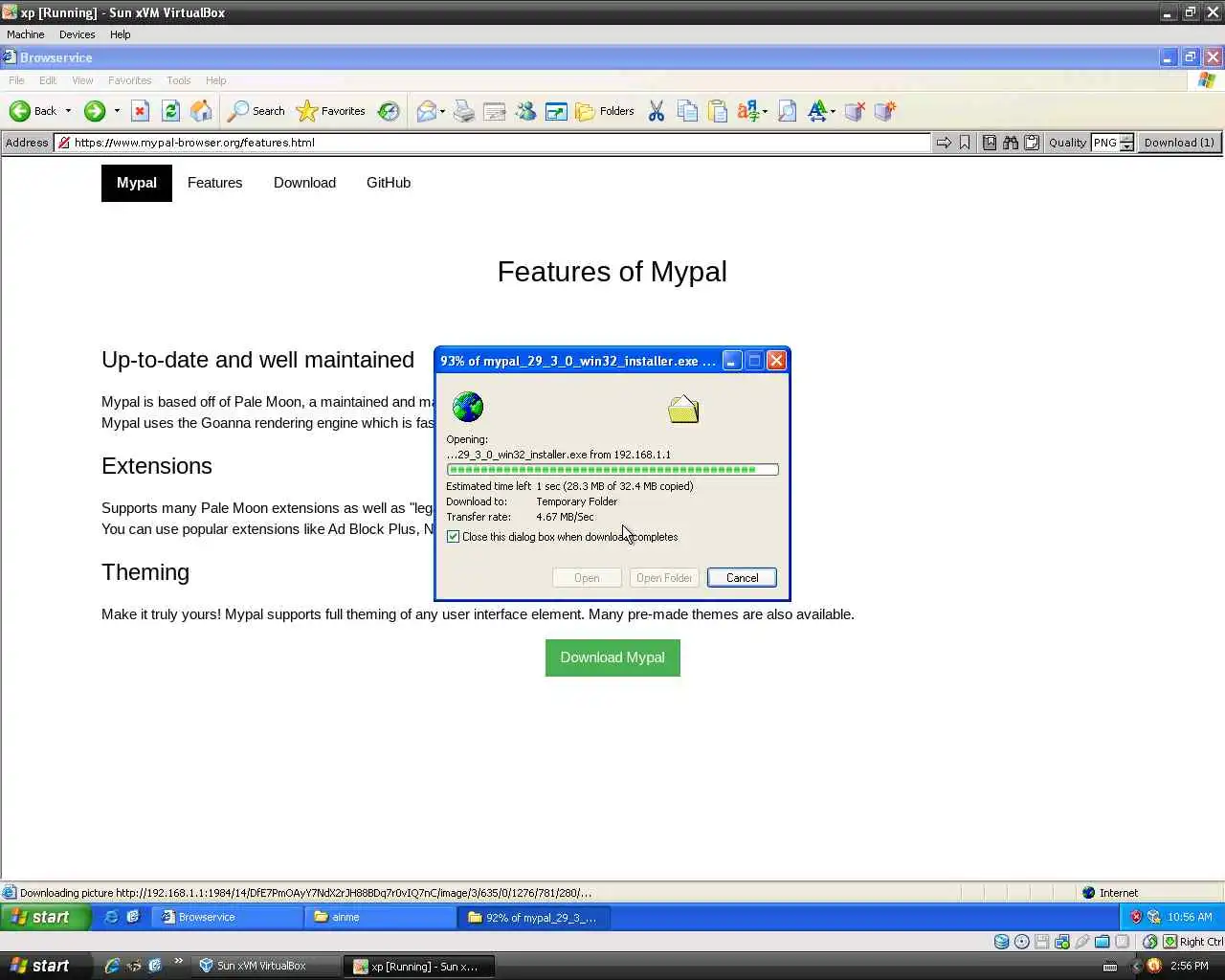
Task: Open the Download page link
Action: (304, 183)
